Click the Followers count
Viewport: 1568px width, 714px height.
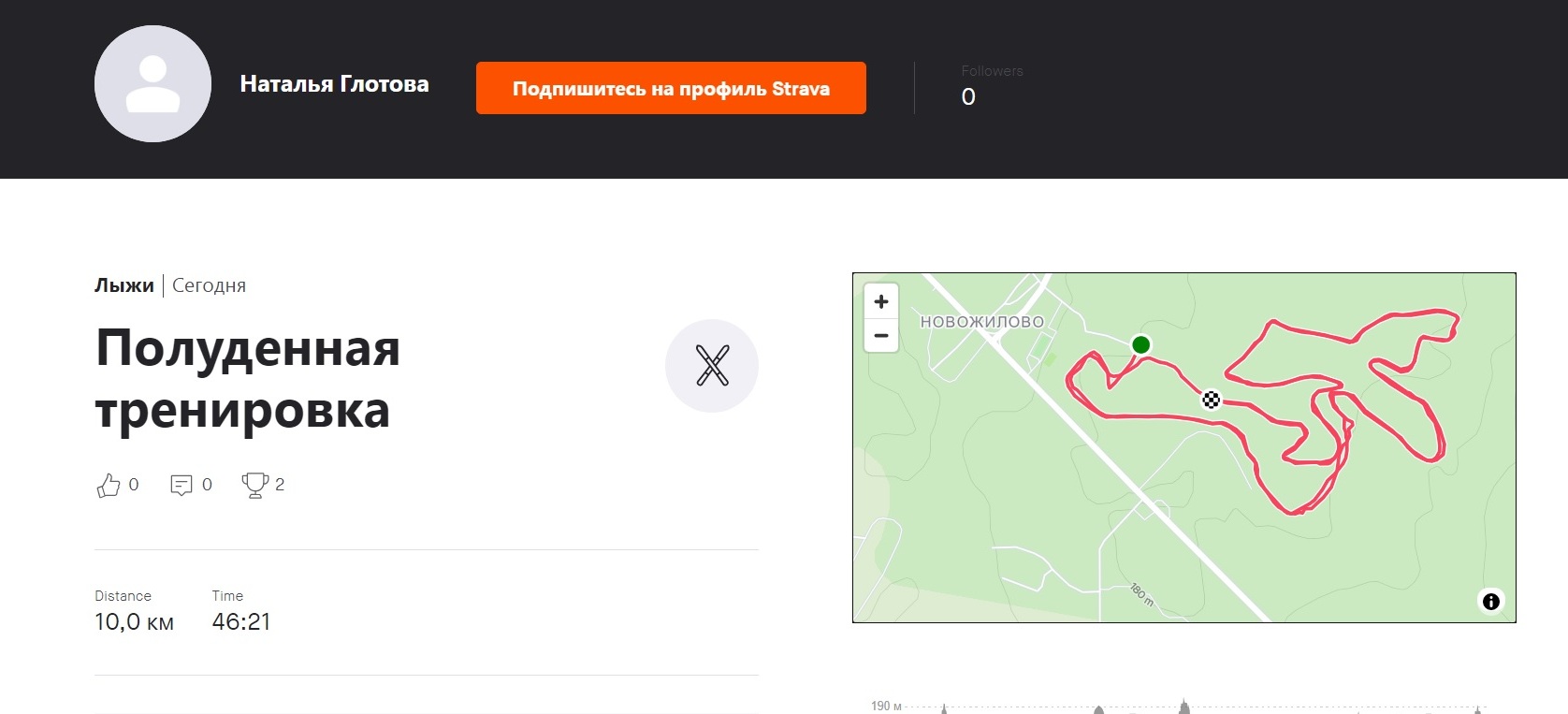tap(968, 96)
